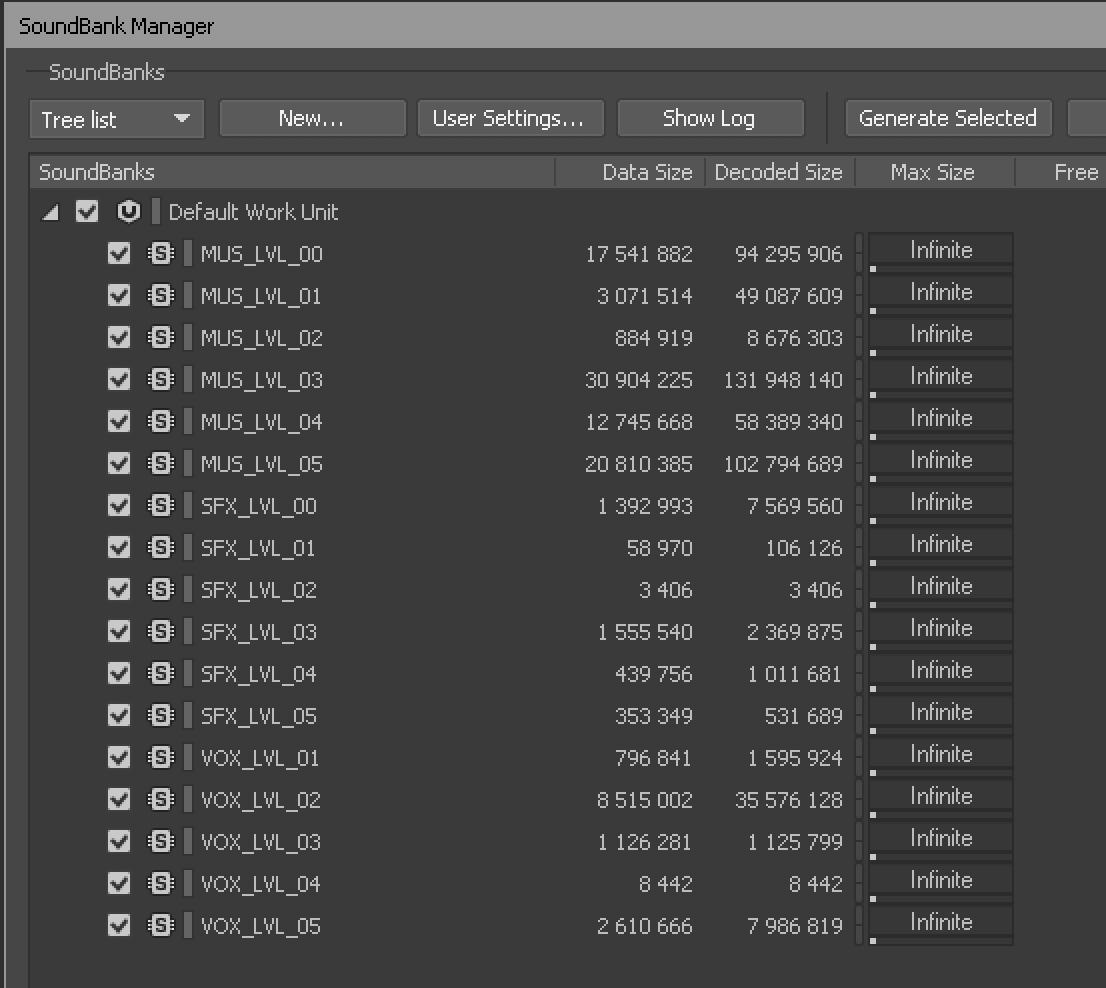Click the SFX_LVL_01 SoundBank icon

161,547
